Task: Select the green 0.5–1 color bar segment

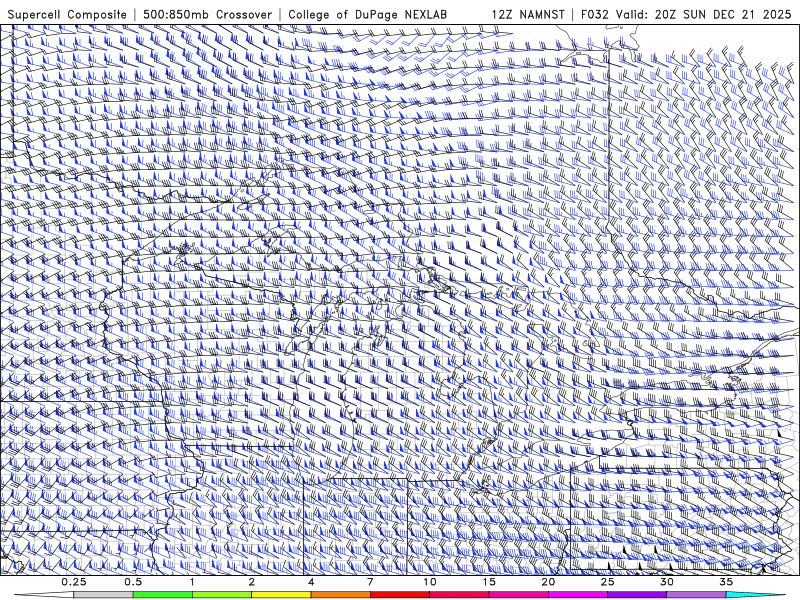Action: click(163, 594)
